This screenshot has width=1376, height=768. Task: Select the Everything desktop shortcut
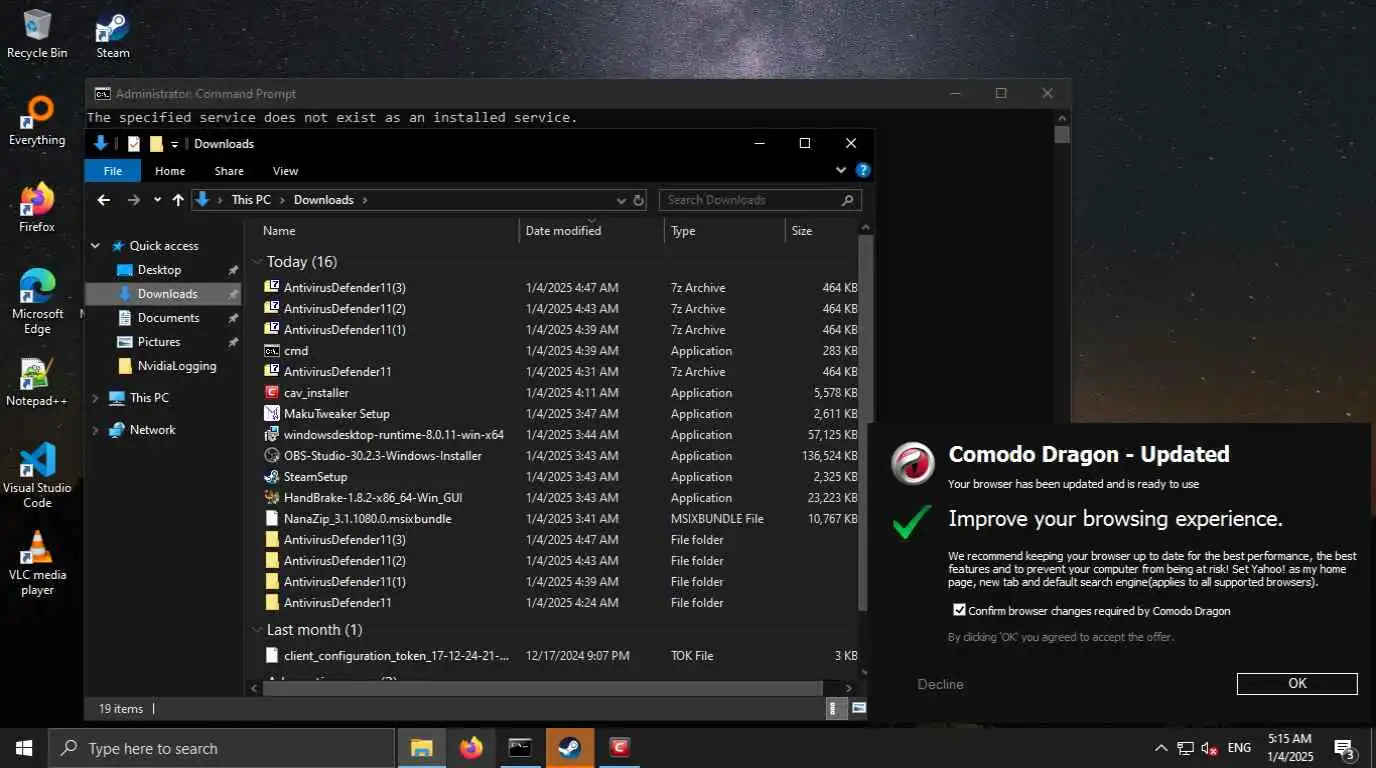tap(37, 121)
